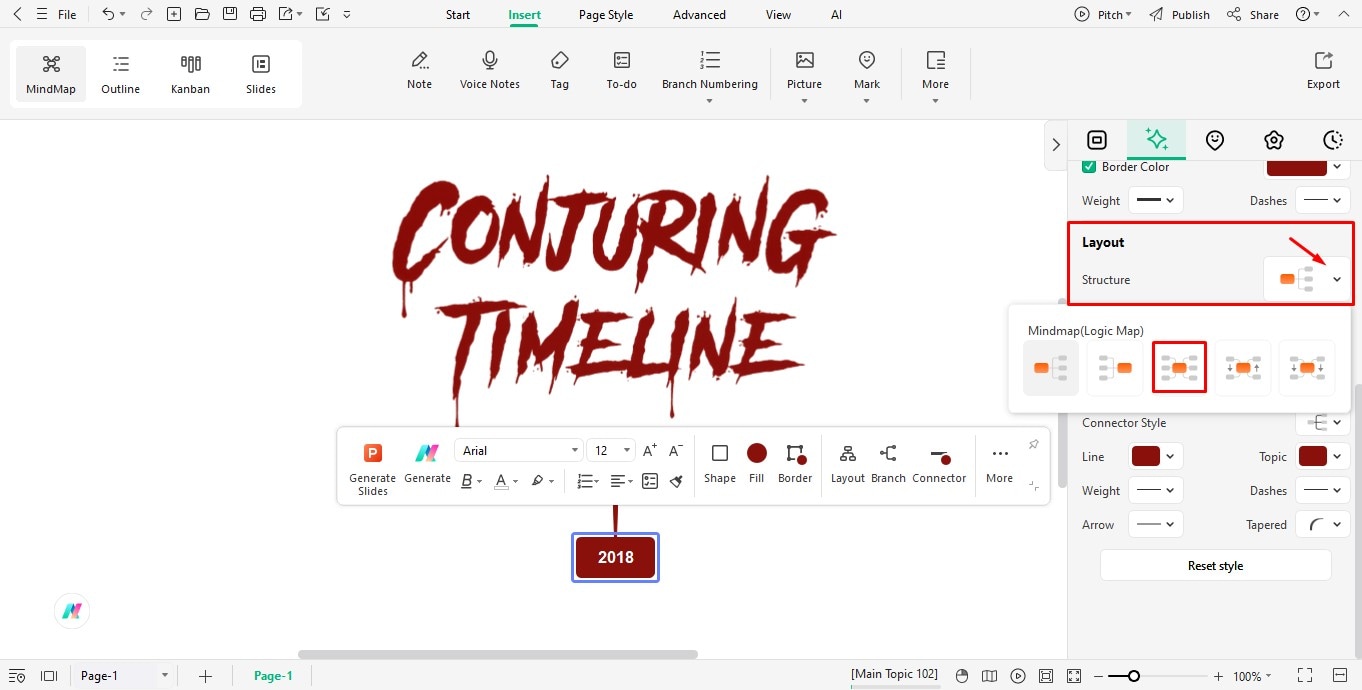This screenshot has height=690, width=1362.
Task: Open the Shape options
Action: [720, 465]
